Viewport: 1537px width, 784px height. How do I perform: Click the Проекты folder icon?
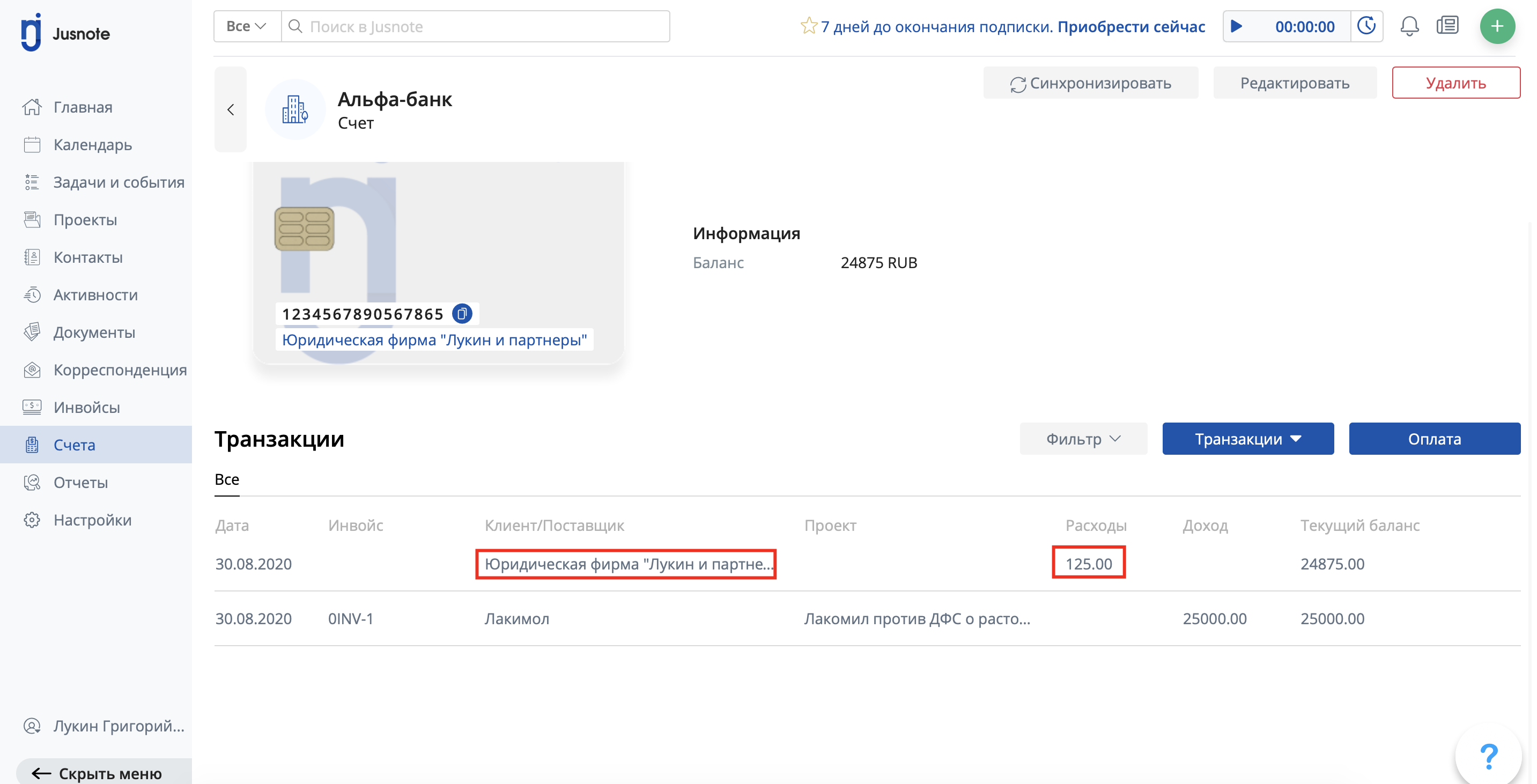(32, 219)
